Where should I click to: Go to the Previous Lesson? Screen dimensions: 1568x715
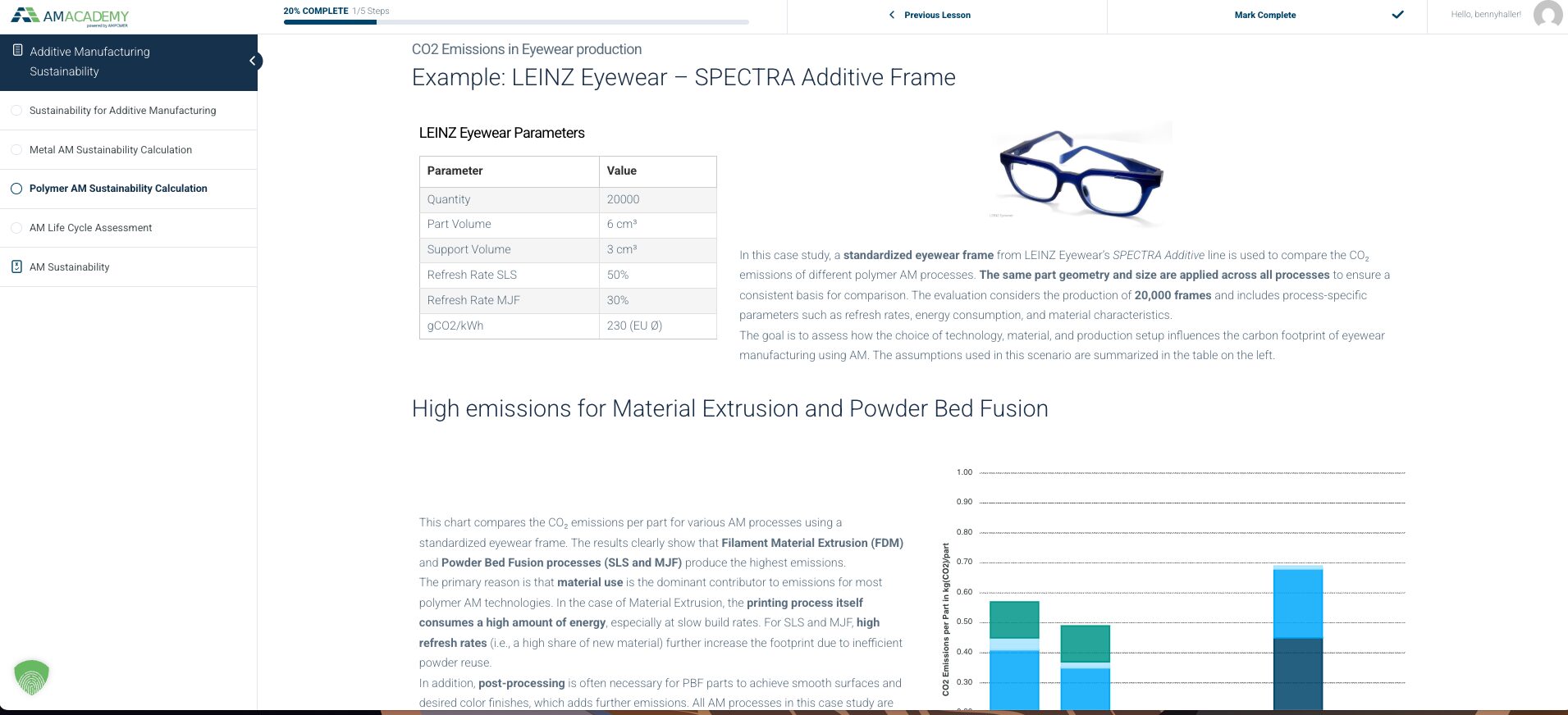pos(937,15)
